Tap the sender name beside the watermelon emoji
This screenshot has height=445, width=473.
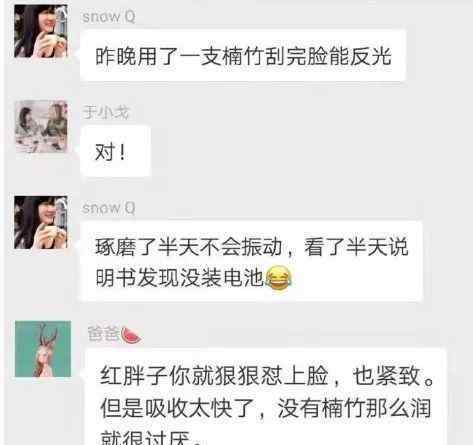[x=103, y=334]
